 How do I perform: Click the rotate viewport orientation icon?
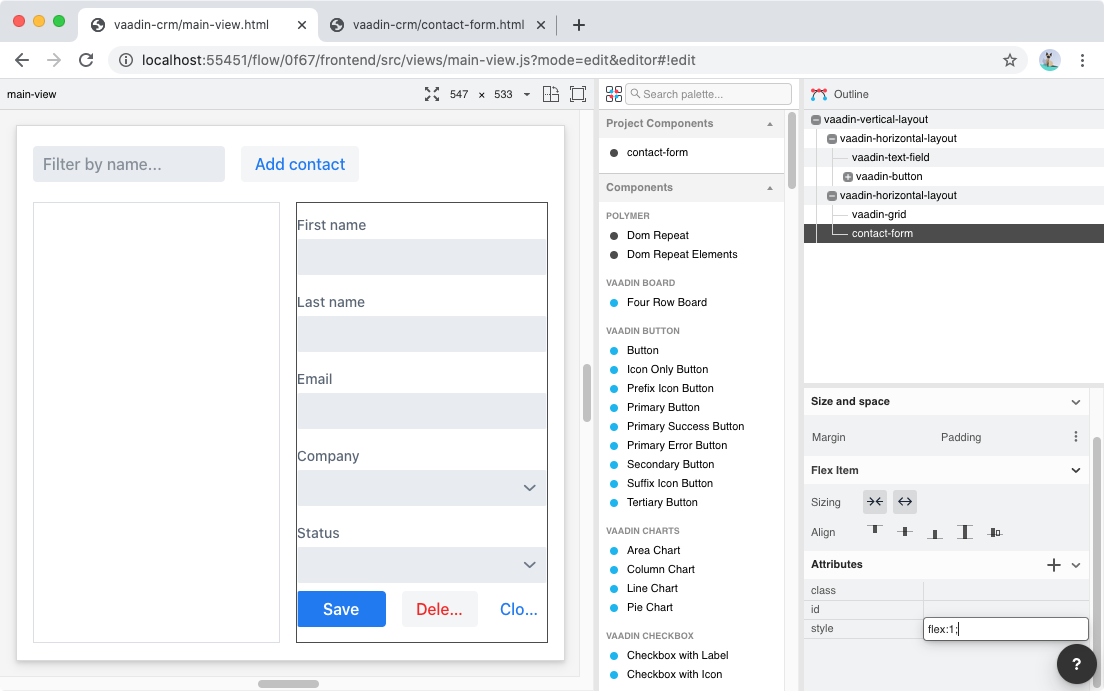[x=550, y=94]
